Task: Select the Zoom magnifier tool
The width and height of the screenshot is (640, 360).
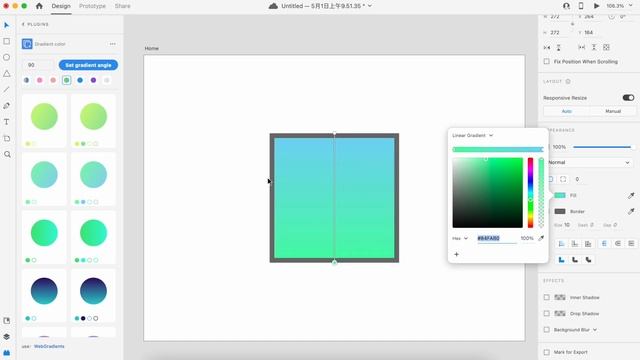Action: pyautogui.click(x=7, y=154)
